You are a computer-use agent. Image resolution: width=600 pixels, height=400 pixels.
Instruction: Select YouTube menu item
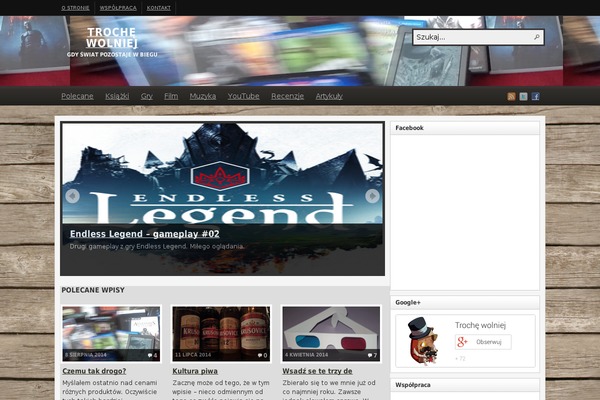[243, 96]
